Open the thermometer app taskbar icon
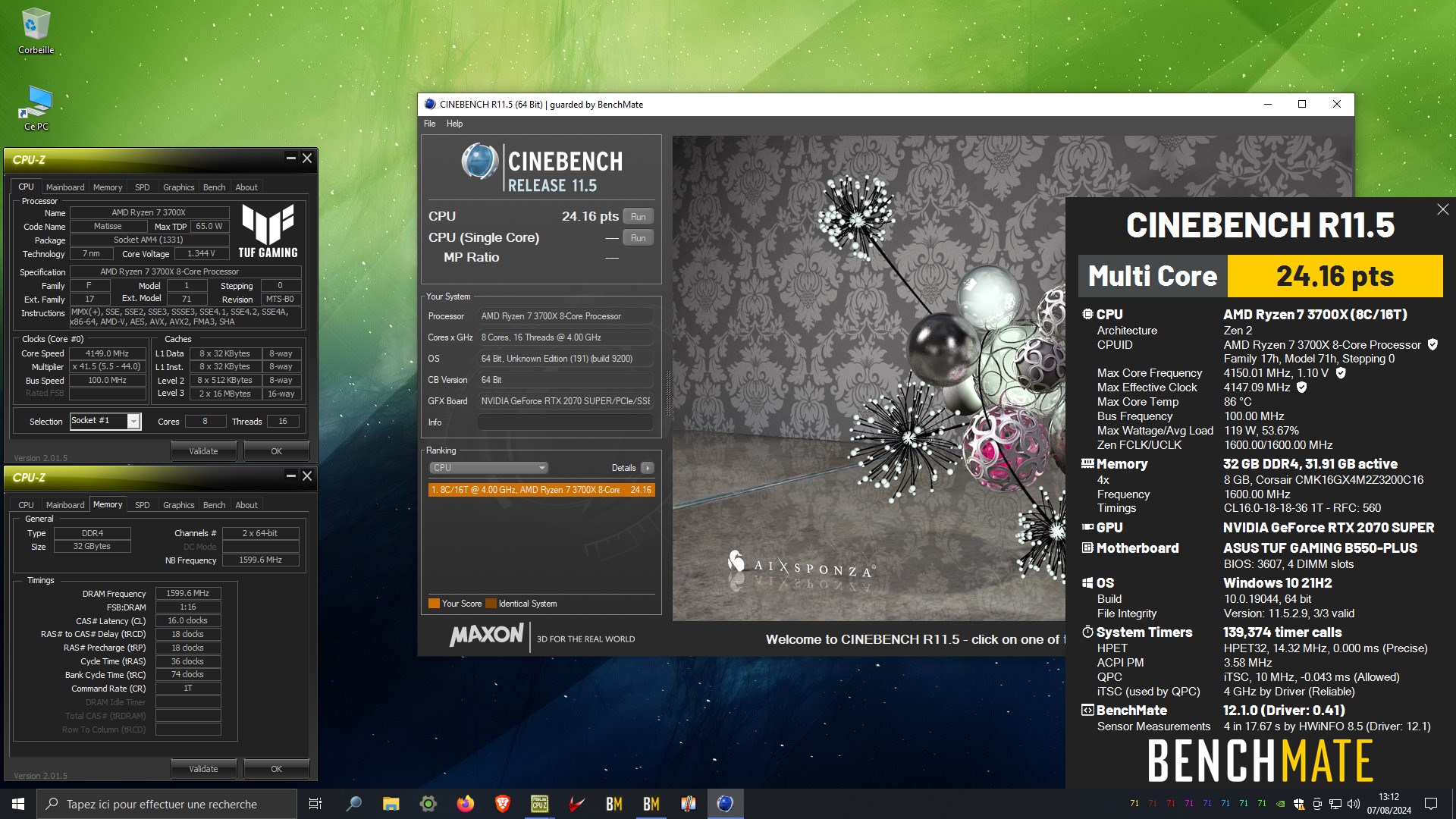 tap(688, 804)
